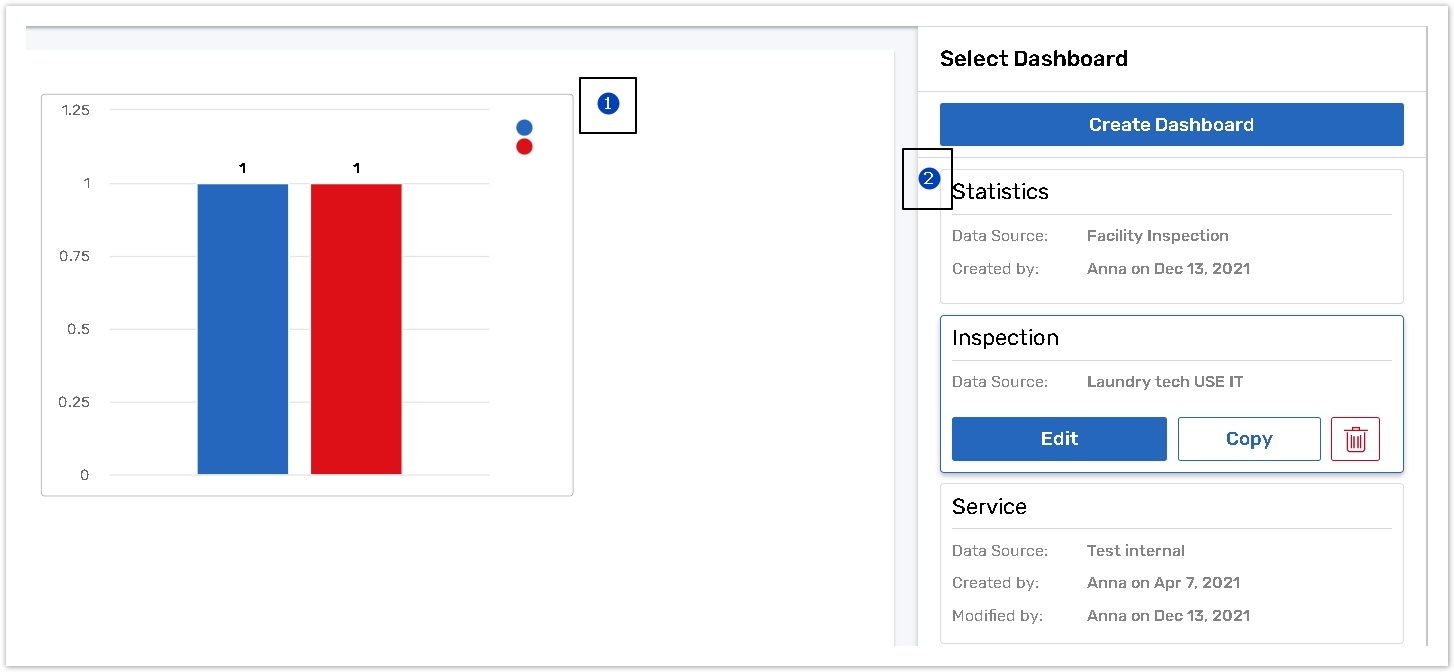
Task: Open the Statistics dashboard title
Action: (x=1000, y=192)
